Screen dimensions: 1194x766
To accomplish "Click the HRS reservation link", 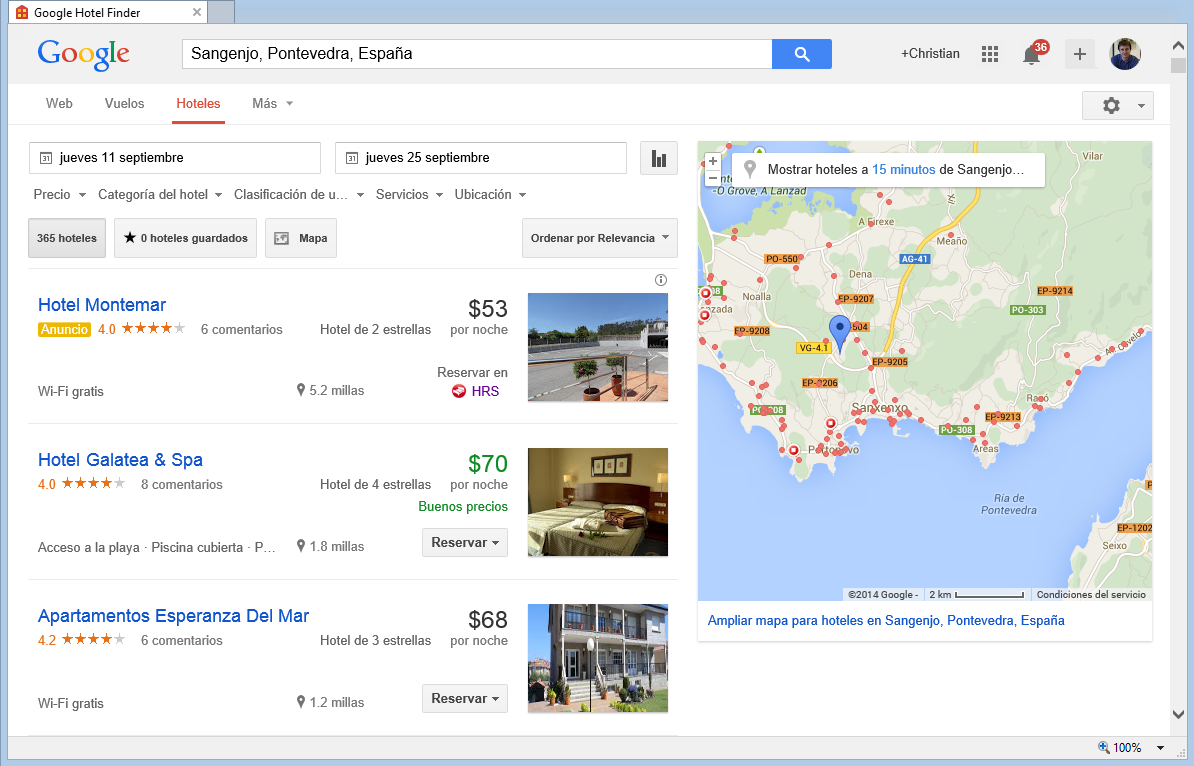I will pyautogui.click(x=485, y=391).
